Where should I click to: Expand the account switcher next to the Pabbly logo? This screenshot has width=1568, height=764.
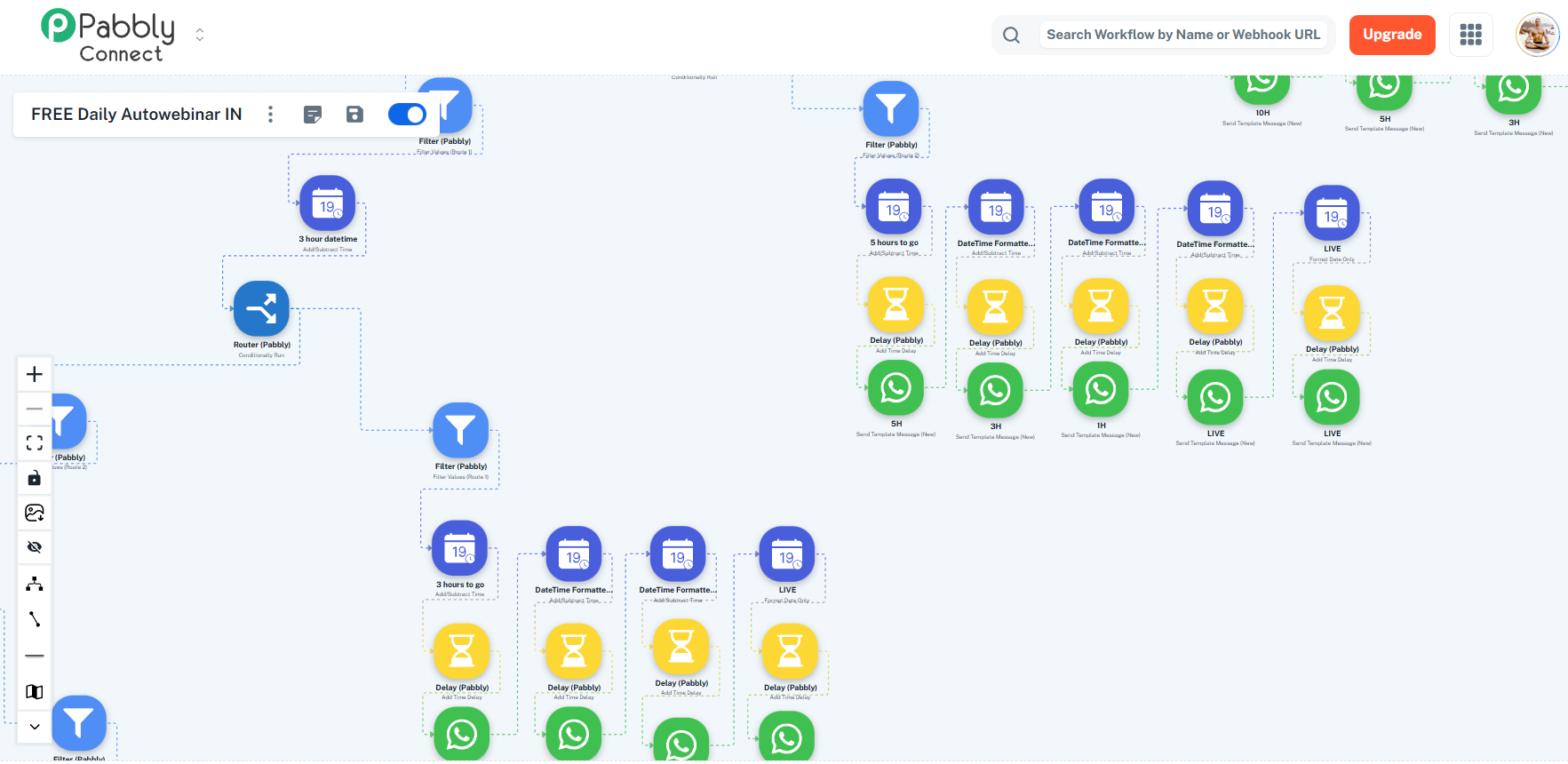[x=200, y=35]
